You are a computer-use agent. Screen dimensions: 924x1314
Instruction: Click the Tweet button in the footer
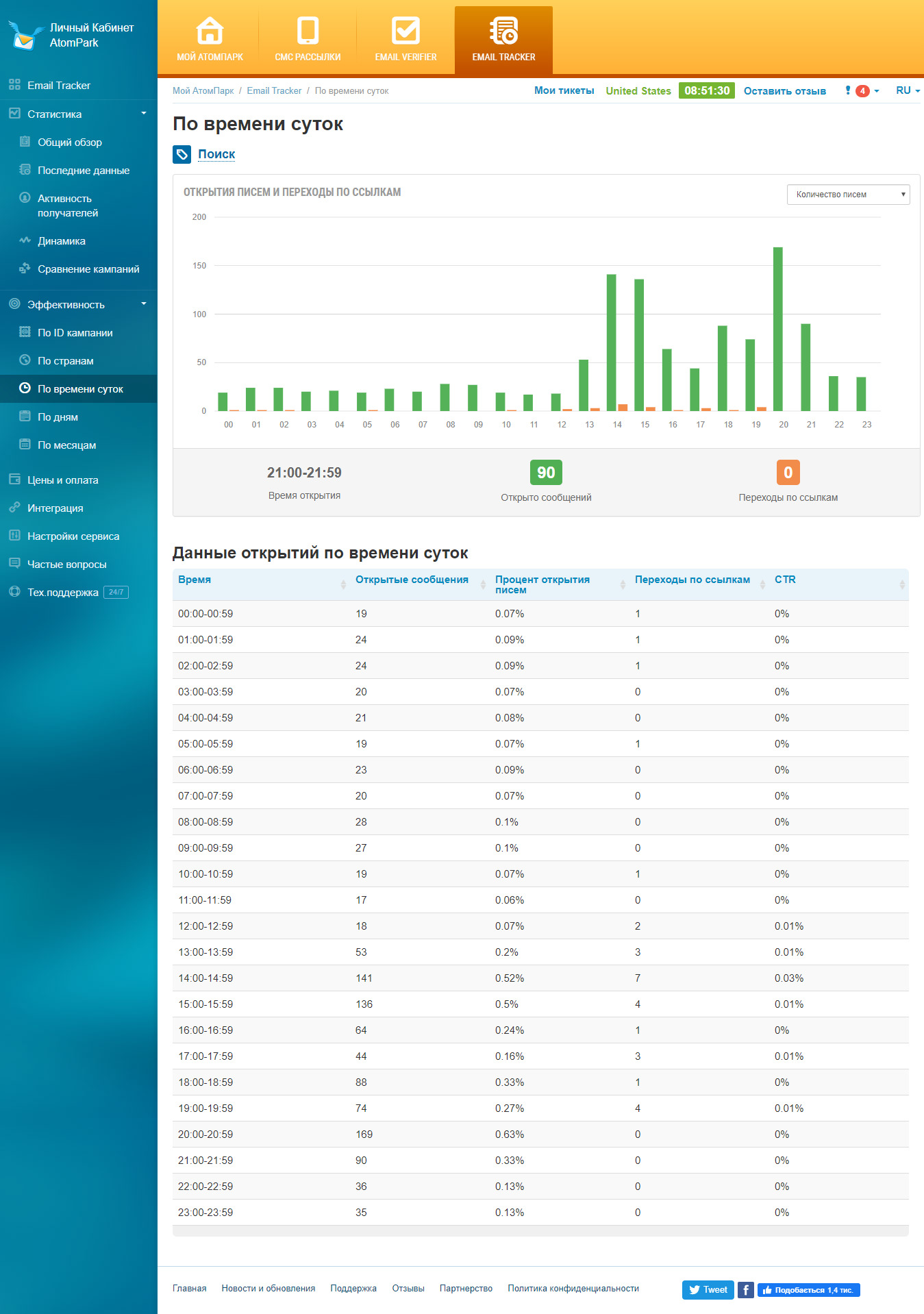(x=708, y=1290)
